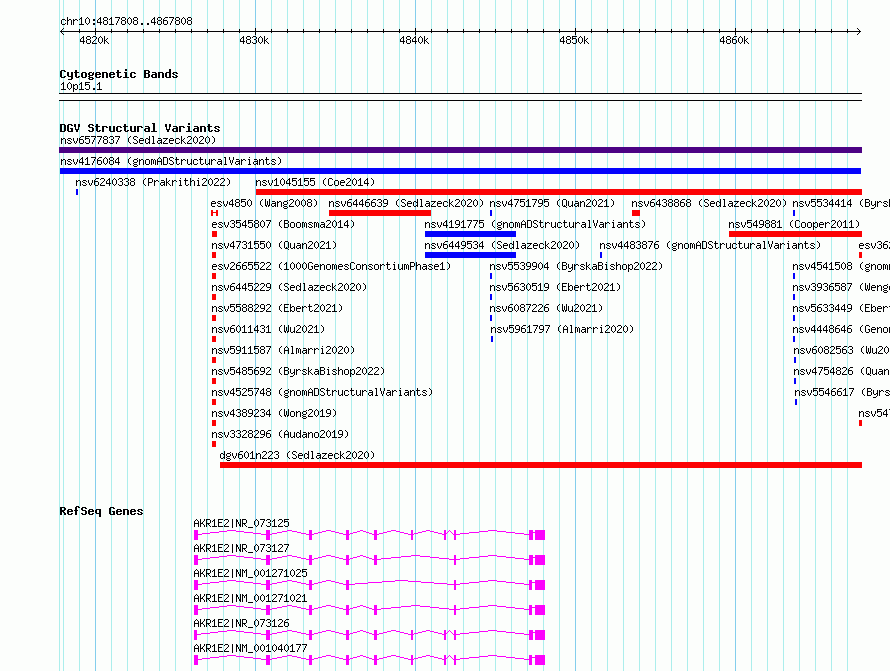
Task: Click the nsv4176084 (gnomADStructuralVariants) label
Action: pos(171,161)
